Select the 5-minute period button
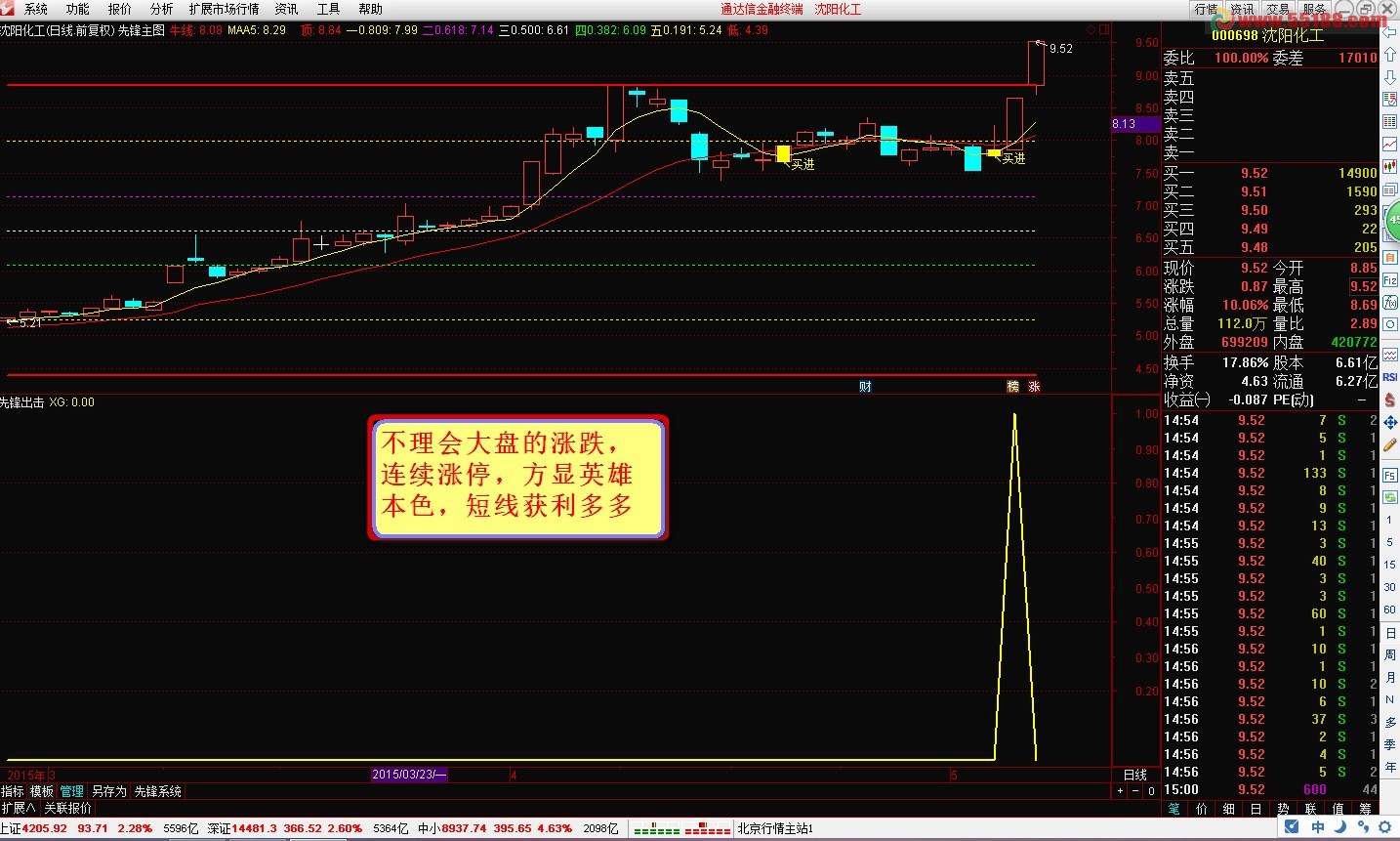 tap(1390, 542)
